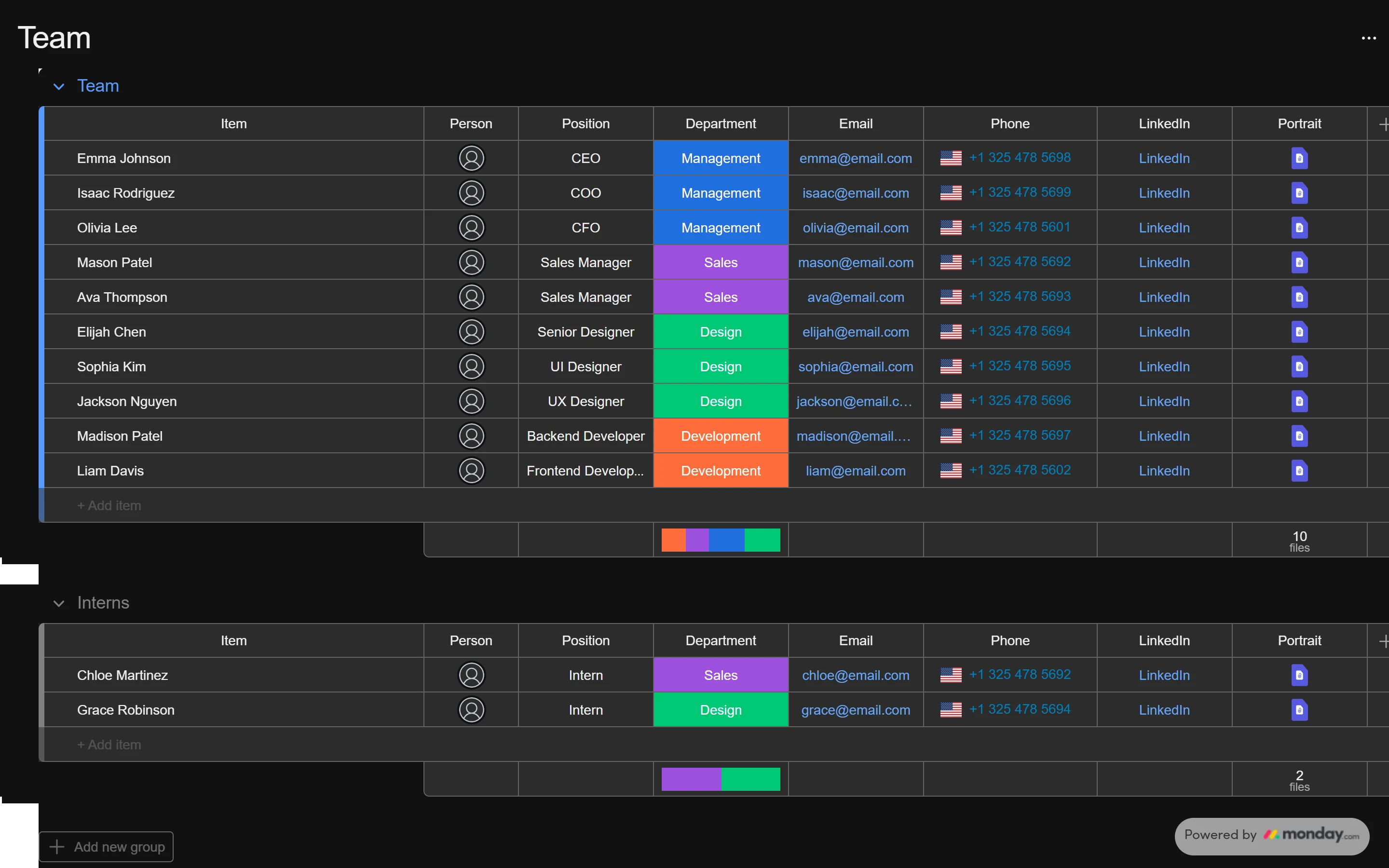Viewport: 1389px width, 868px height.
Task: Open Liam Davis's Development department label
Action: pyautogui.click(x=721, y=471)
